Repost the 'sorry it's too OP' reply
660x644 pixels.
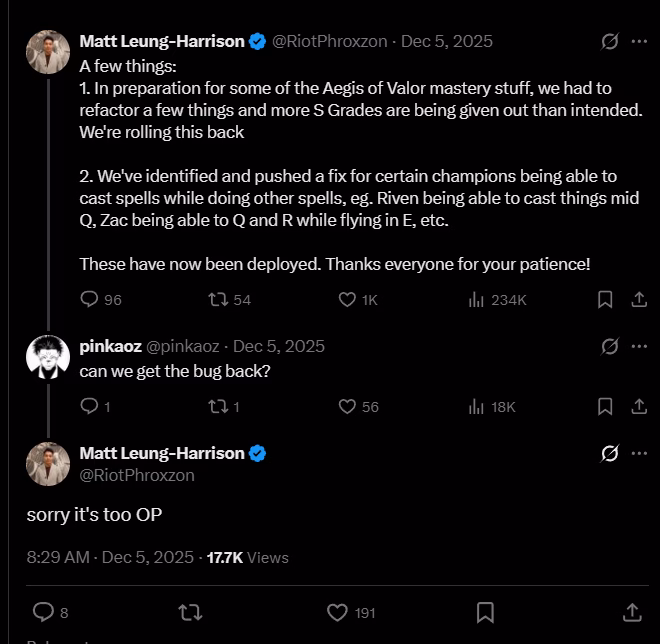[x=189, y=611]
